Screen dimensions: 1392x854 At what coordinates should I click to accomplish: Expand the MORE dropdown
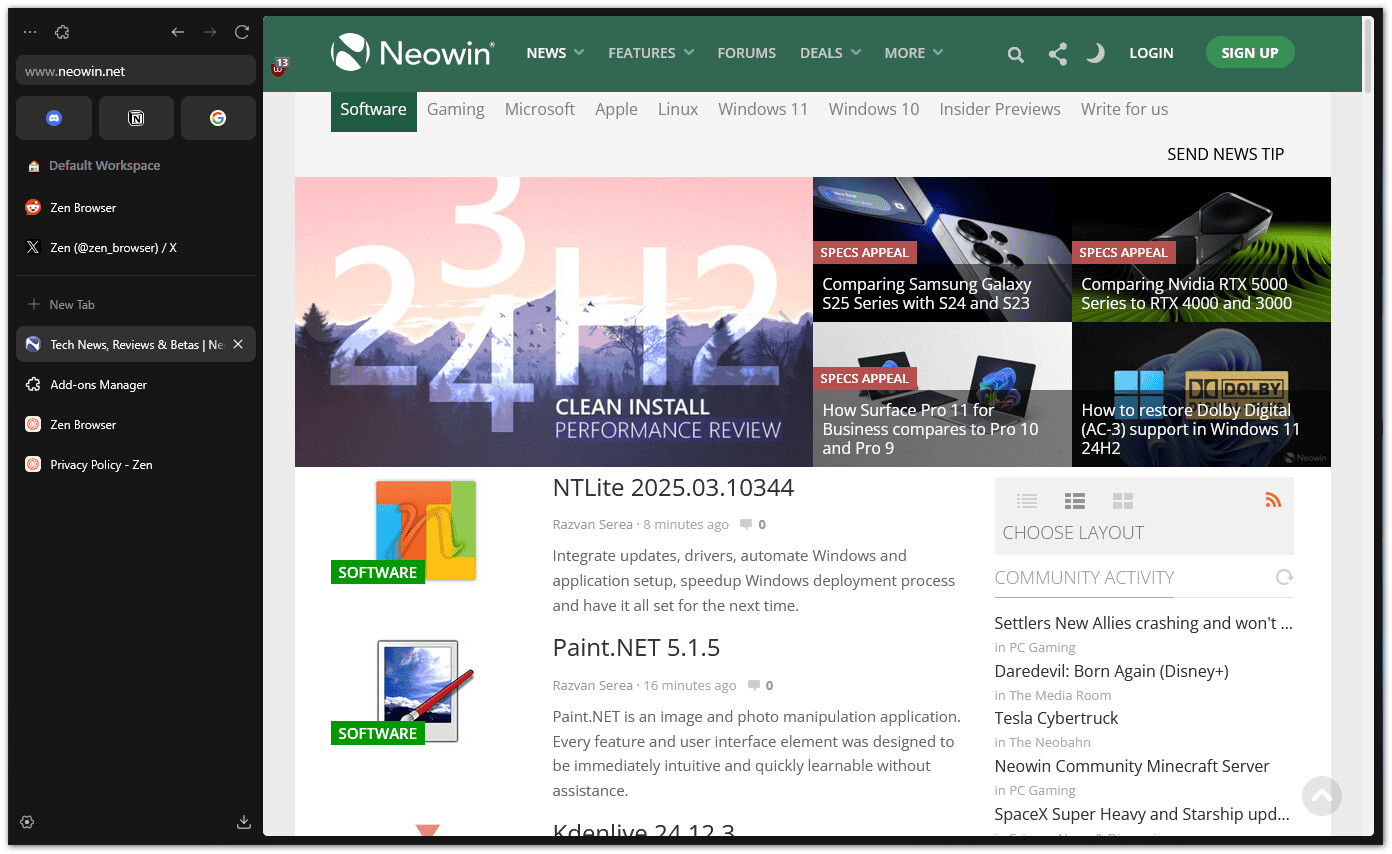pos(912,53)
